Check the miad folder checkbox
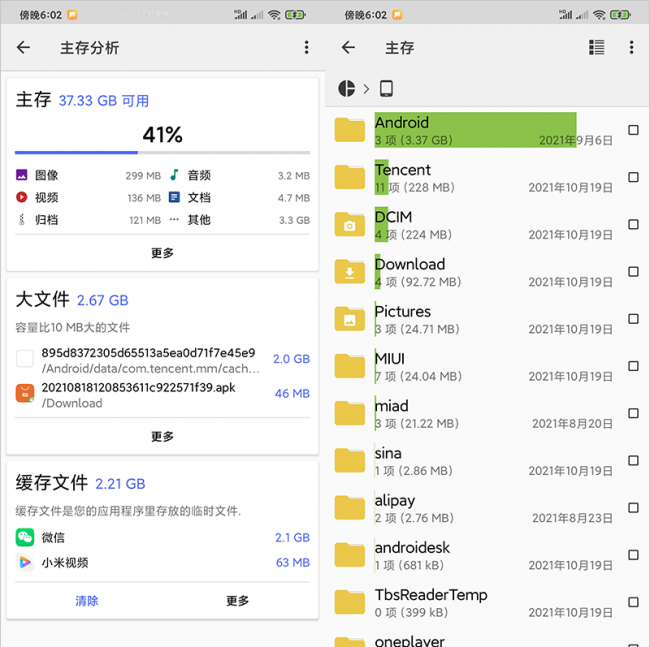This screenshot has height=647, width=650. point(633,414)
